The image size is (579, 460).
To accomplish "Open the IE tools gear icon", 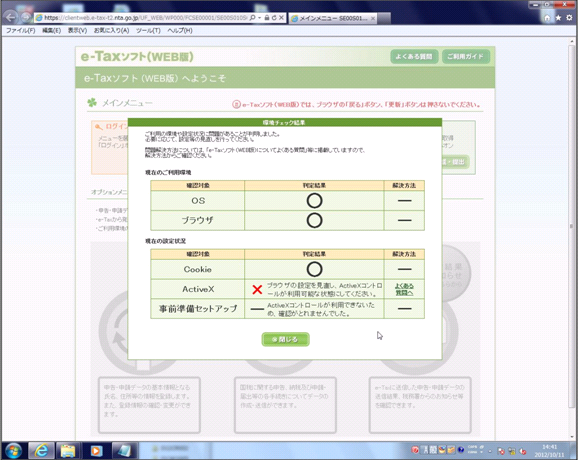I will 569,18.
